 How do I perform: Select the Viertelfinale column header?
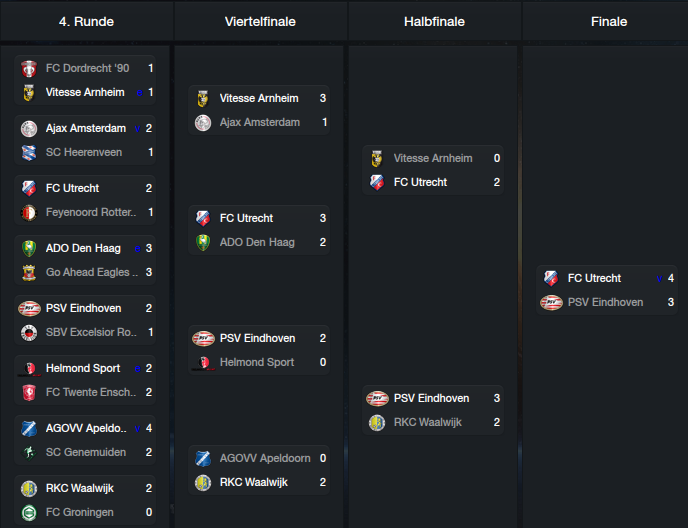(x=260, y=21)
